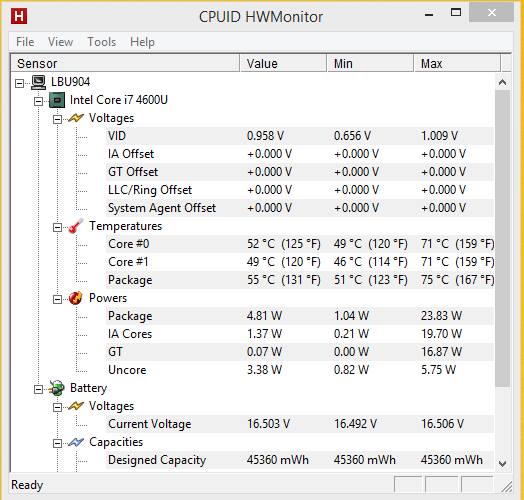Collapse the CPU Voltages group
Viewport: 524px width, 500px height.
[x=57, y=119]
